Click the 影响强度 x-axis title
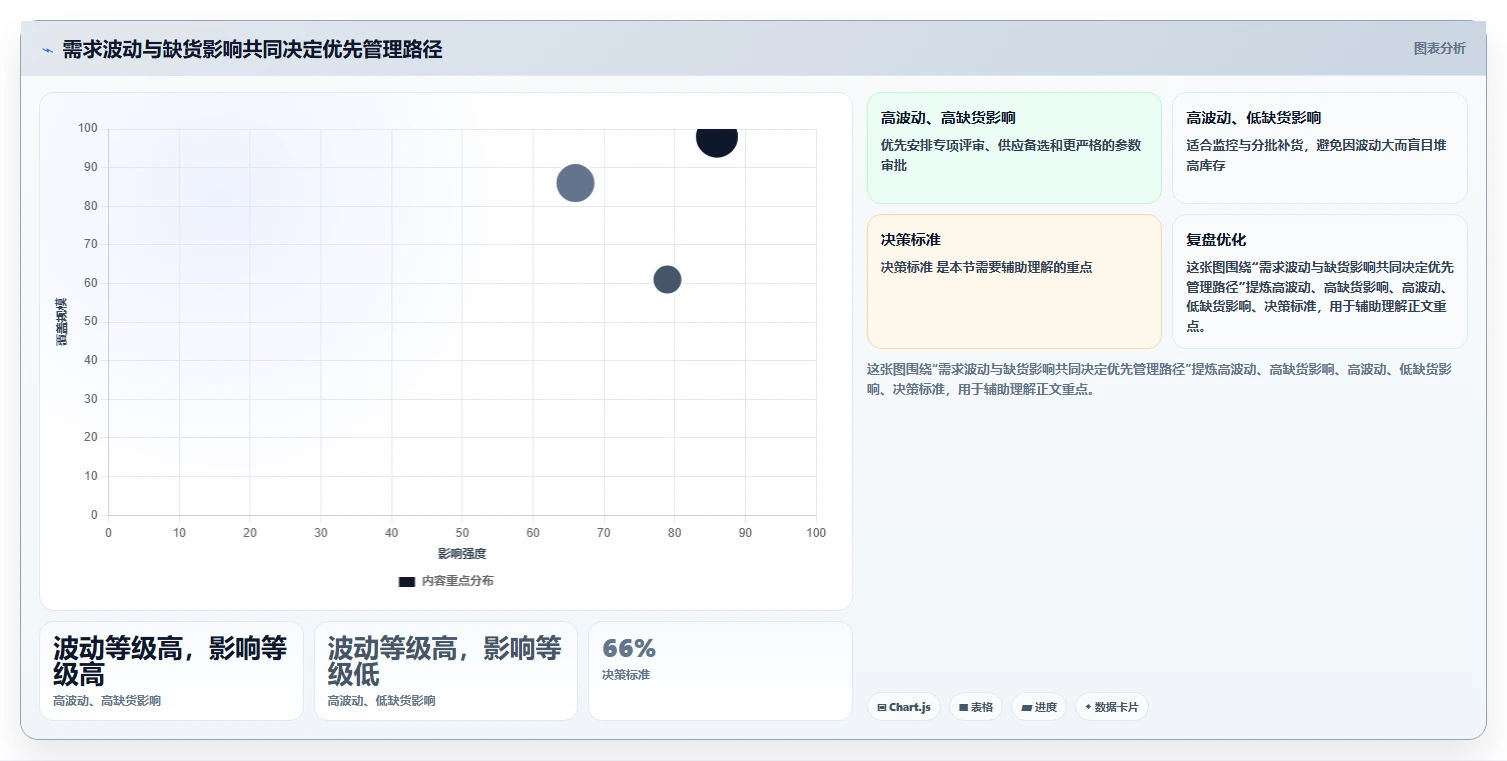Image resolution: width=1507 pixels, height=761 pixels. coord(462,554)
